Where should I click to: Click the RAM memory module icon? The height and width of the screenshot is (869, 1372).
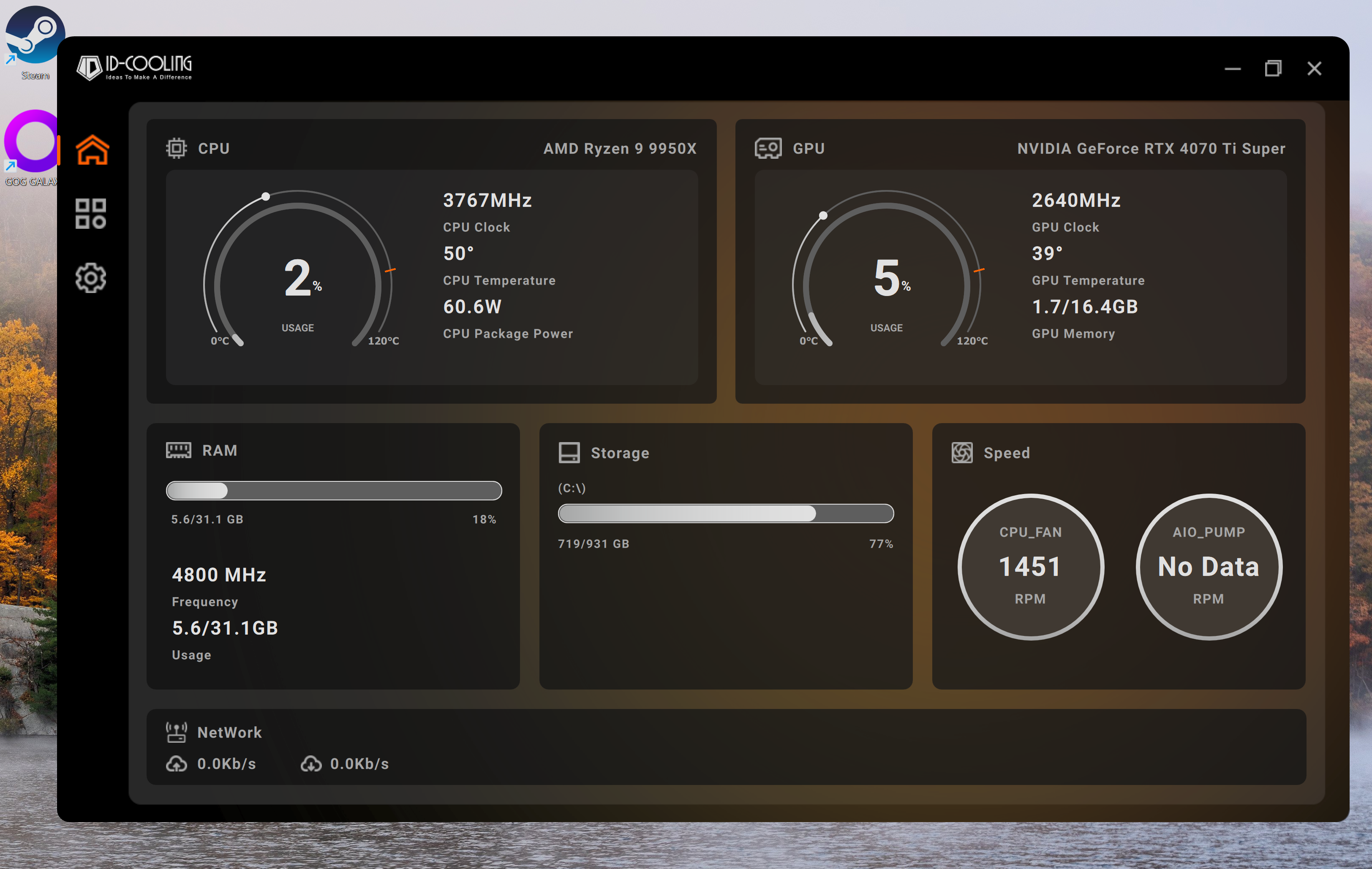(x=178, y=451)
